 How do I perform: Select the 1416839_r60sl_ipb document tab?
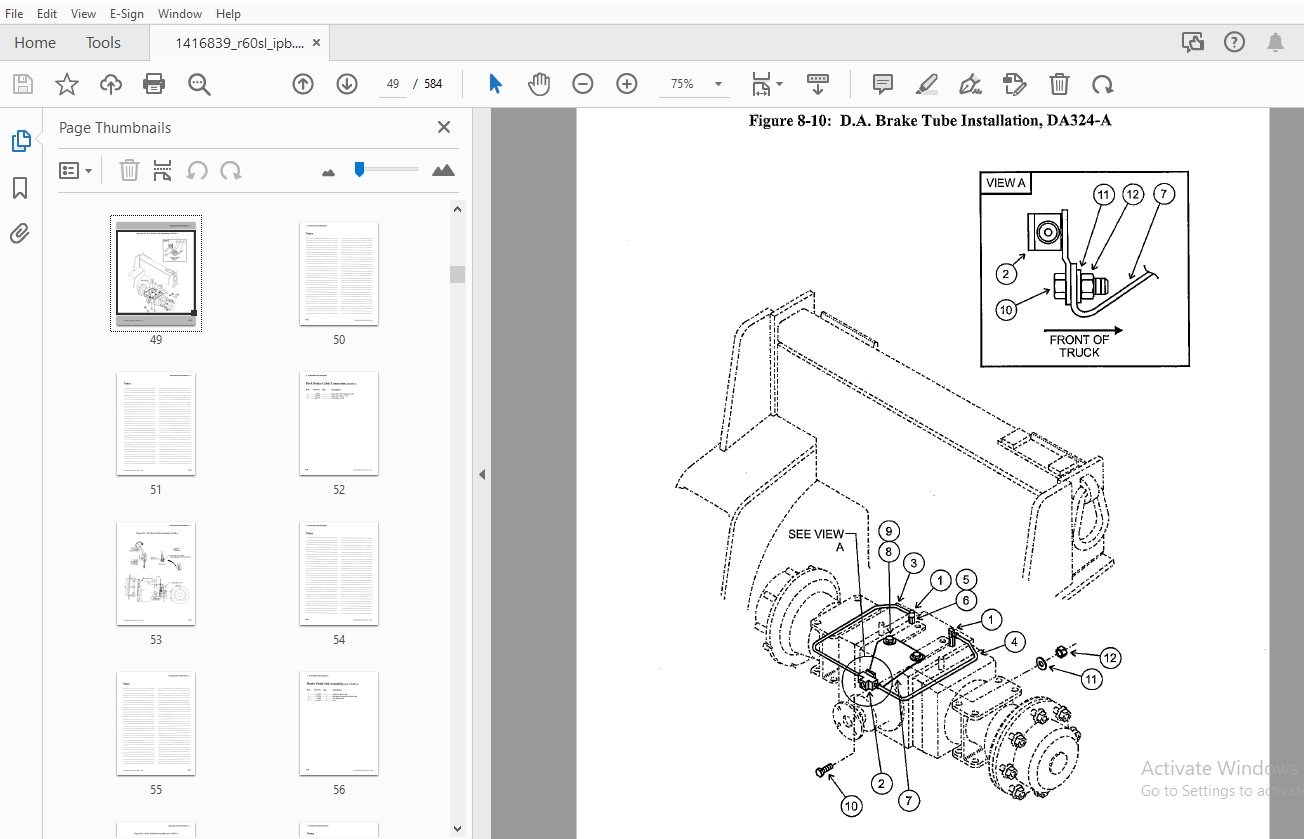tap(240, 42)
